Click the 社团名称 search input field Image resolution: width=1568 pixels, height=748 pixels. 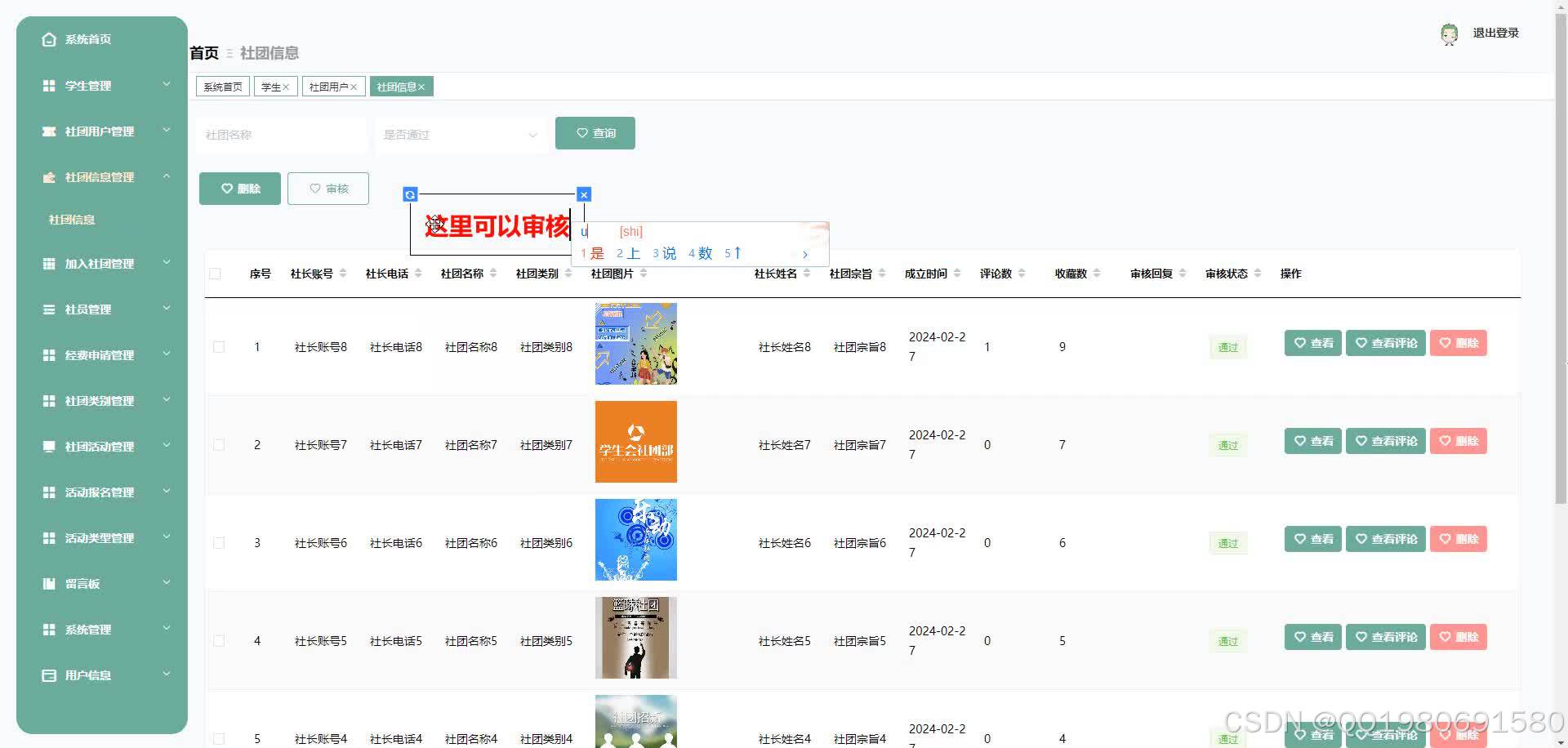point(280,134)
